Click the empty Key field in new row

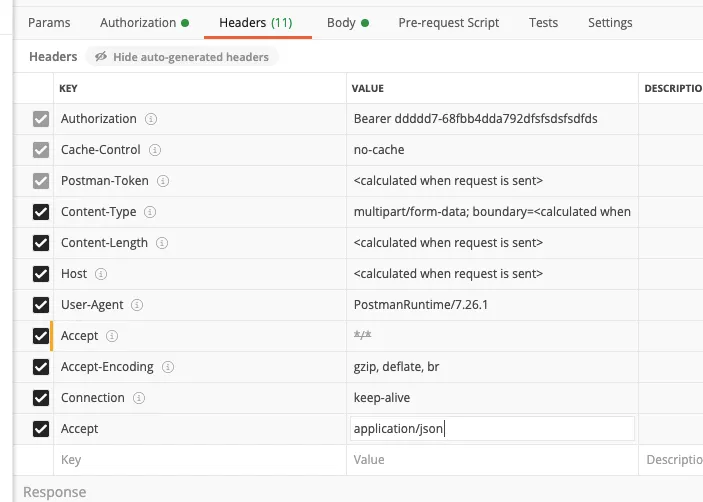[200, 460]
